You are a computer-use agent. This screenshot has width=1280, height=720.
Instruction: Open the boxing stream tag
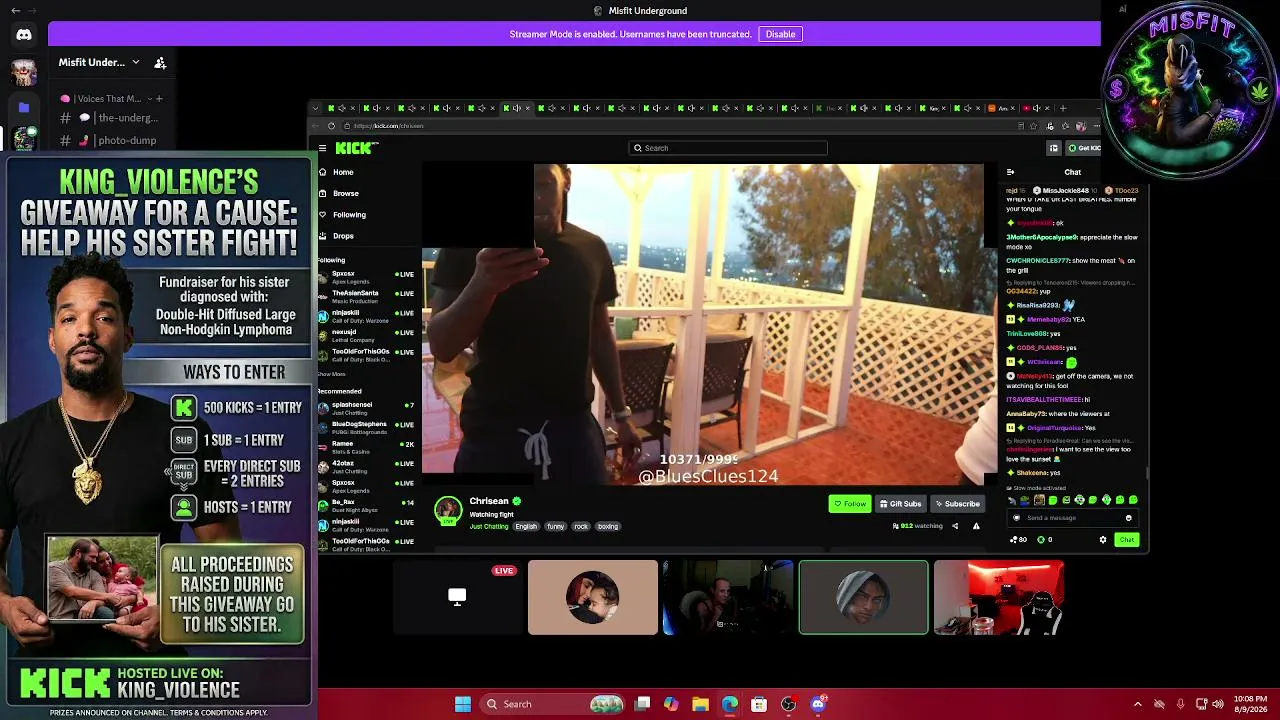click(608, 527)
